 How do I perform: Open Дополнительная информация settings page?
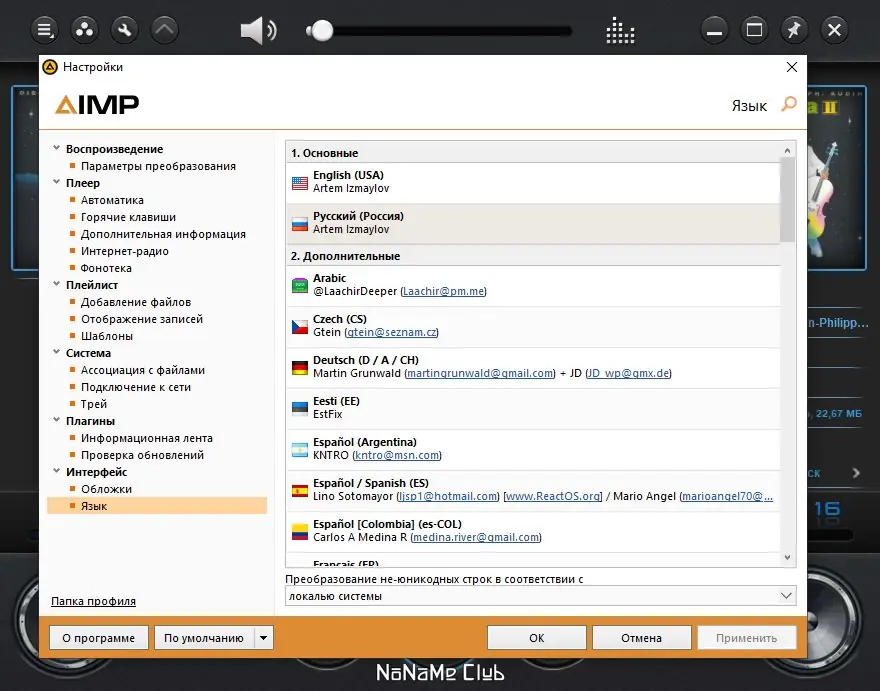(x=163, y=234)
